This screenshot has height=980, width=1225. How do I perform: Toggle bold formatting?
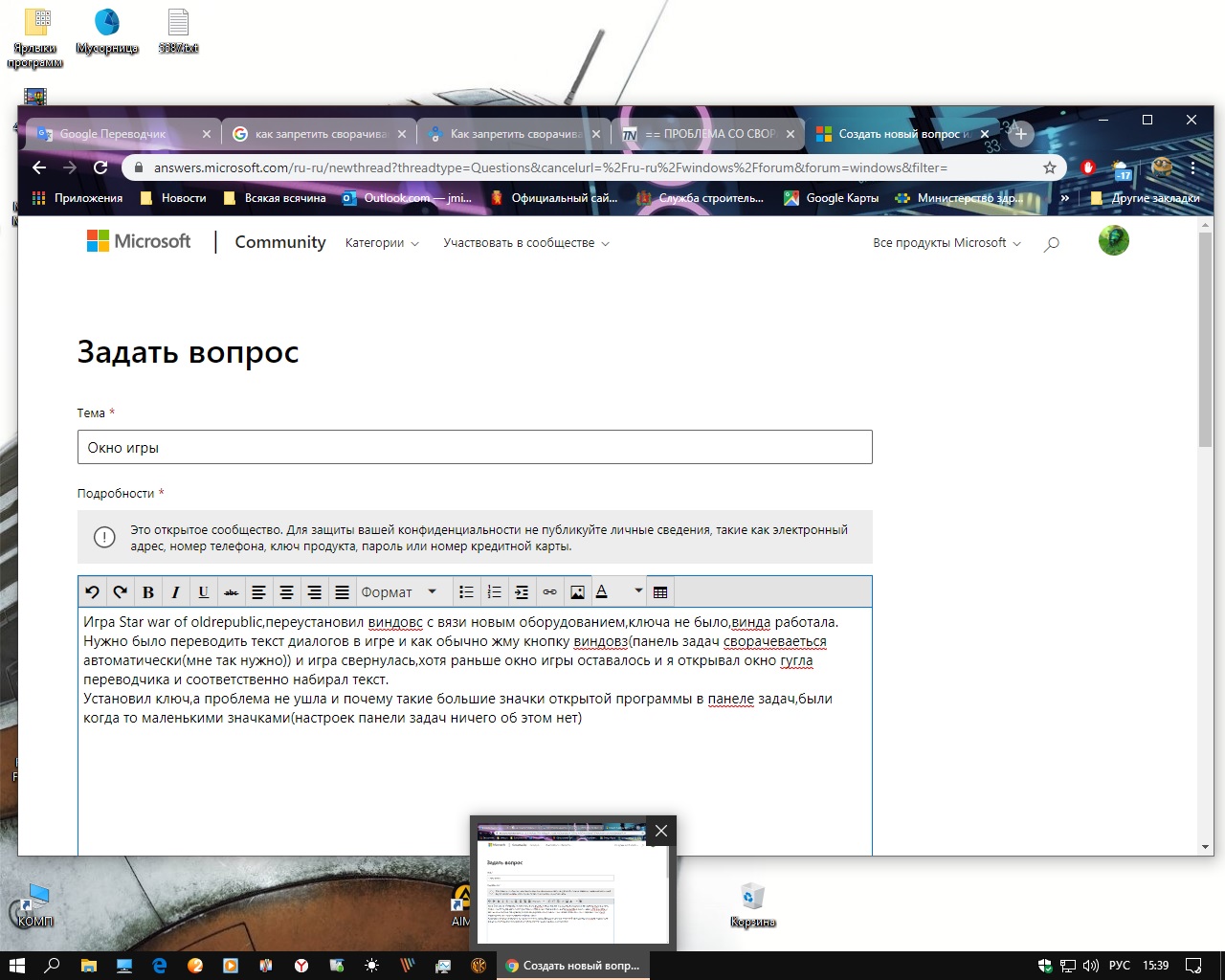pyautogui.click(x=148, y=592)
